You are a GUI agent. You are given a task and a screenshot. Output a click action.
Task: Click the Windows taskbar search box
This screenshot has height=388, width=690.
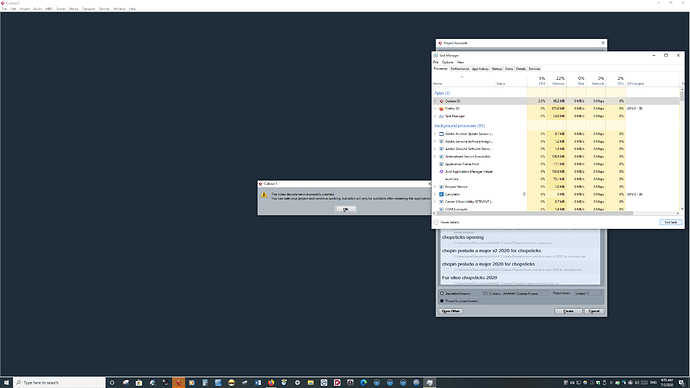[x=59, y=383]
